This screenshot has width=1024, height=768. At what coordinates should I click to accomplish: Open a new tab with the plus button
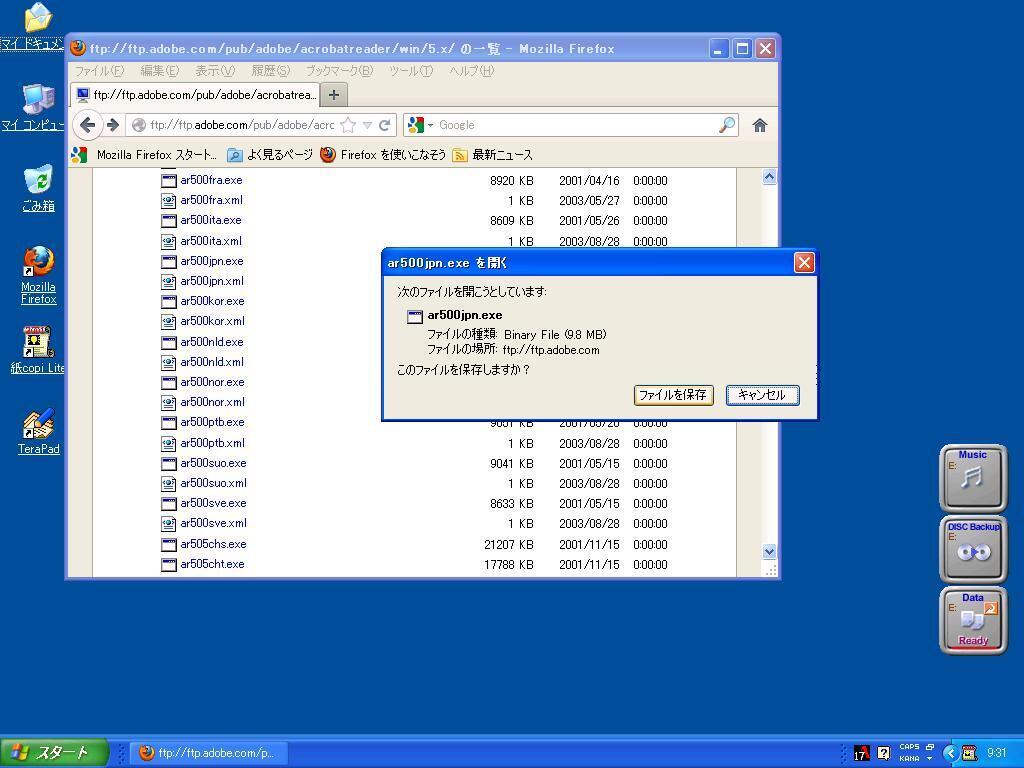[334, 95]
